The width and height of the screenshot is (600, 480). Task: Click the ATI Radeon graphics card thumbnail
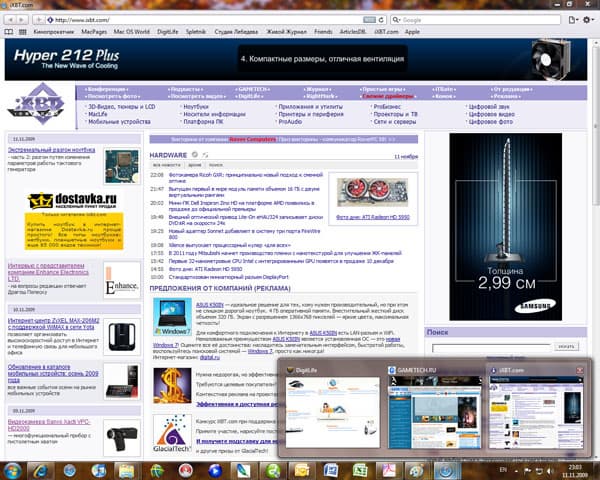click(372, 193)
